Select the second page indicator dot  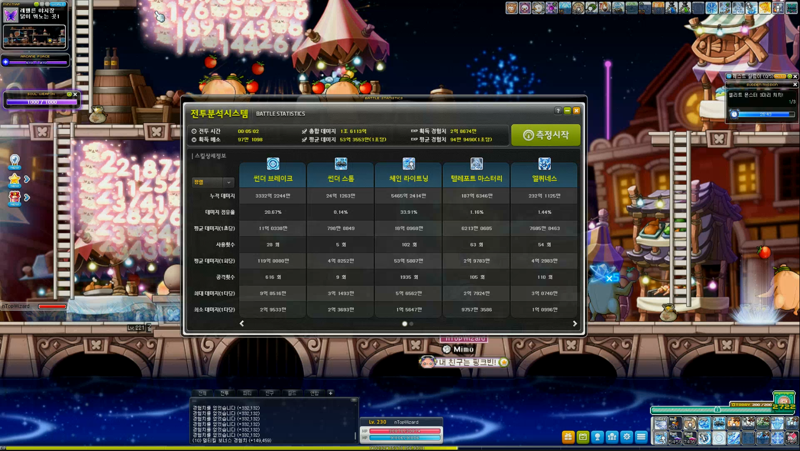(x=411, y=323)
